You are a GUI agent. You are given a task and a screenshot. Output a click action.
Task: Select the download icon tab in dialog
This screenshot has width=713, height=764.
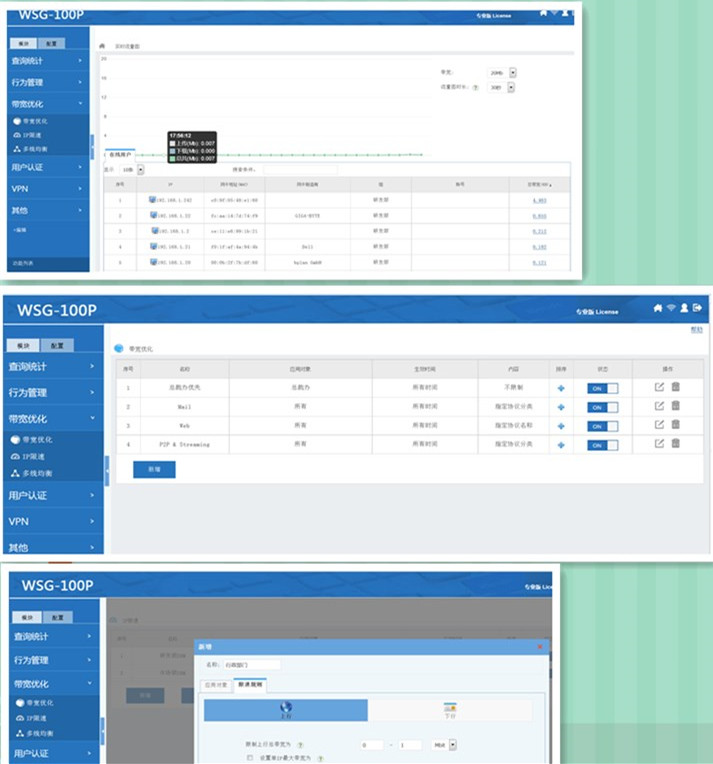450,709
